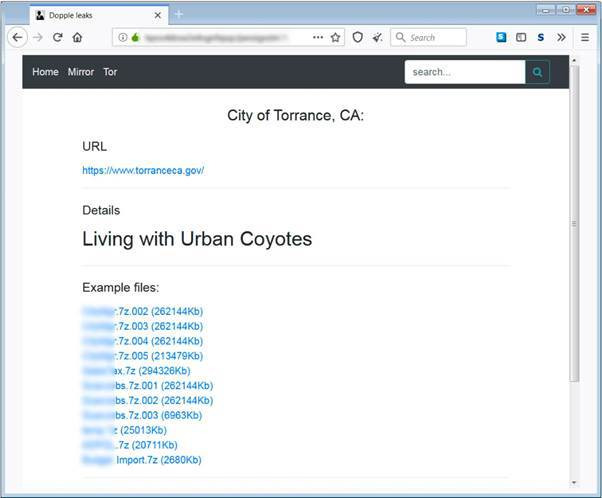Click the Example files: label
The height and width of the screenshot is (498, 602).
(121, 288)
